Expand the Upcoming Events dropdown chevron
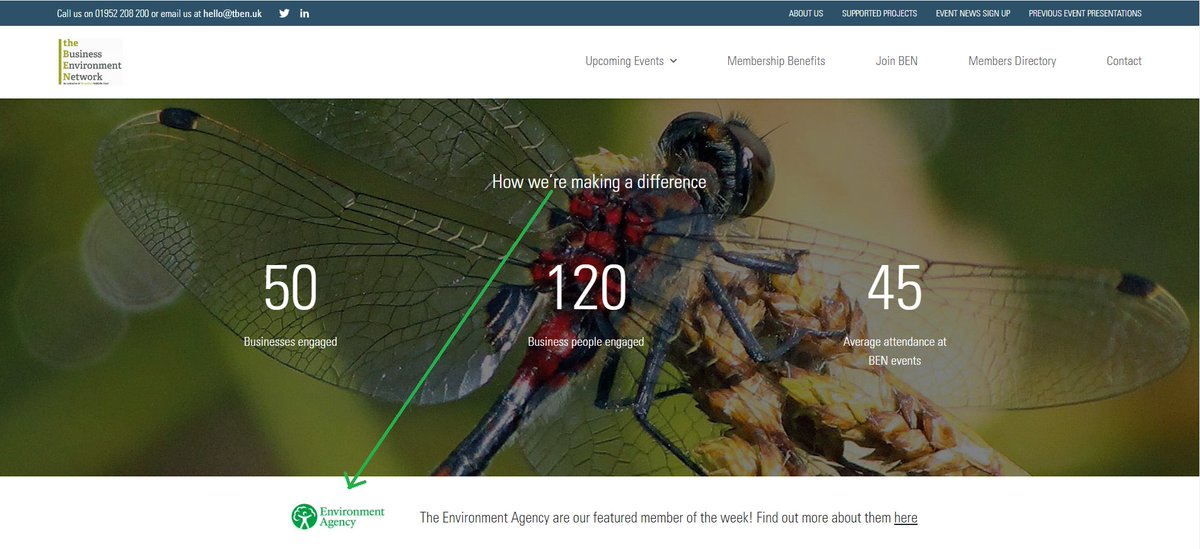1200x549 pixels. 673,61
